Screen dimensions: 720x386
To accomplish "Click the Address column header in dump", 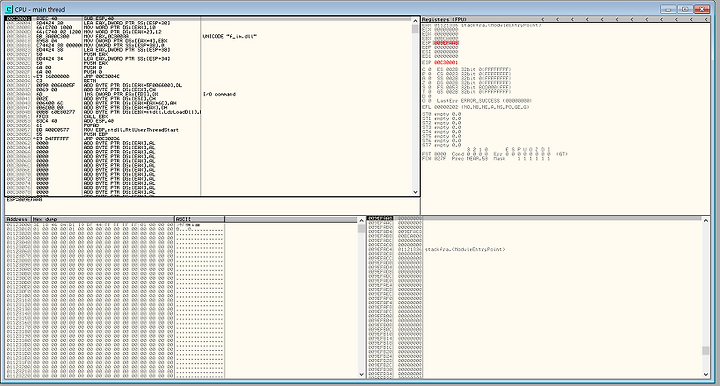I will [18, 219].
